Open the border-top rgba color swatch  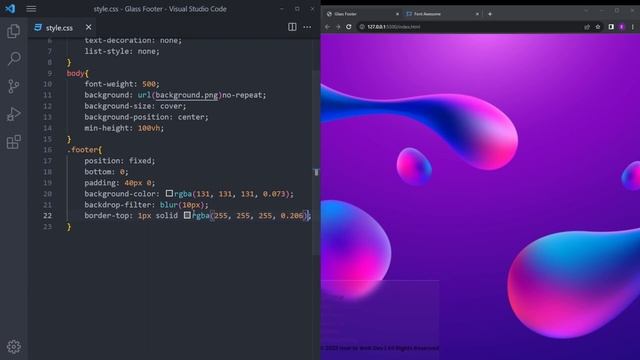click(x=187, y=215)
